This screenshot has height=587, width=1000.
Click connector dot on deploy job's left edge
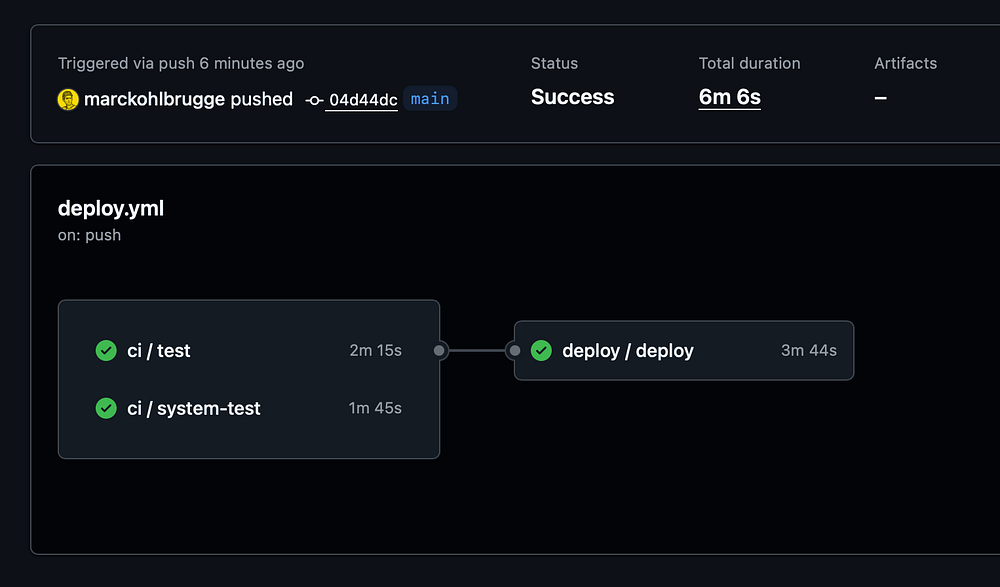click(x=514, y=351)
